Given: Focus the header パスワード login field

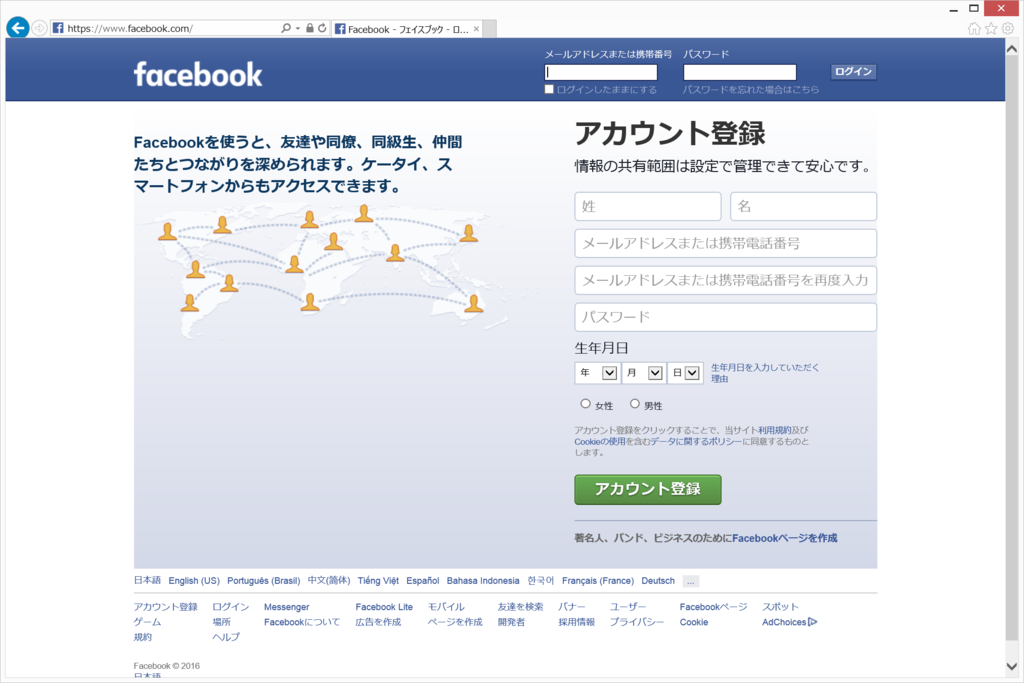Looking at the screenshot, I should pyautogui.click(x=740, y=72).
